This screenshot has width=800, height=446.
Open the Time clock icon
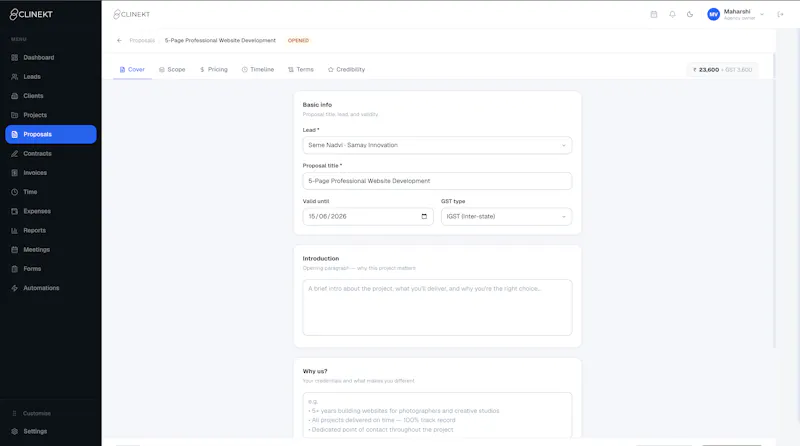point(14,192)
